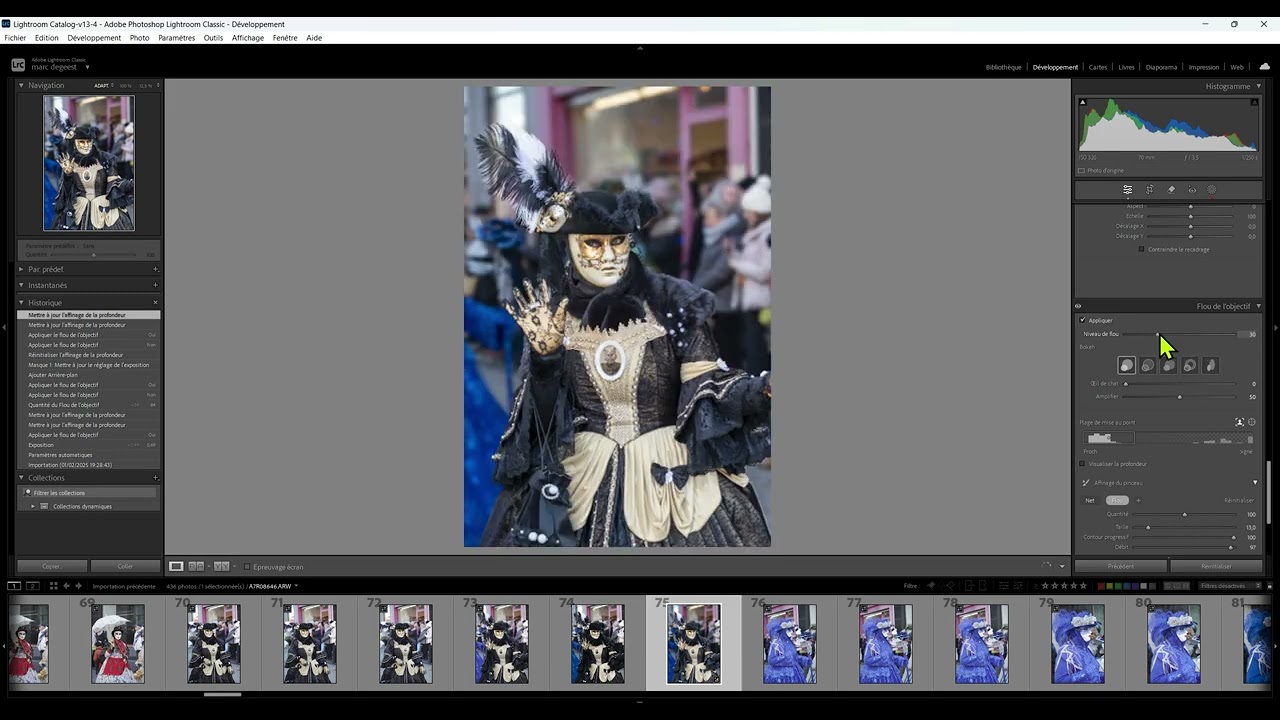Collapse the Flou de l'objectif panel

tap(1258, 306)
